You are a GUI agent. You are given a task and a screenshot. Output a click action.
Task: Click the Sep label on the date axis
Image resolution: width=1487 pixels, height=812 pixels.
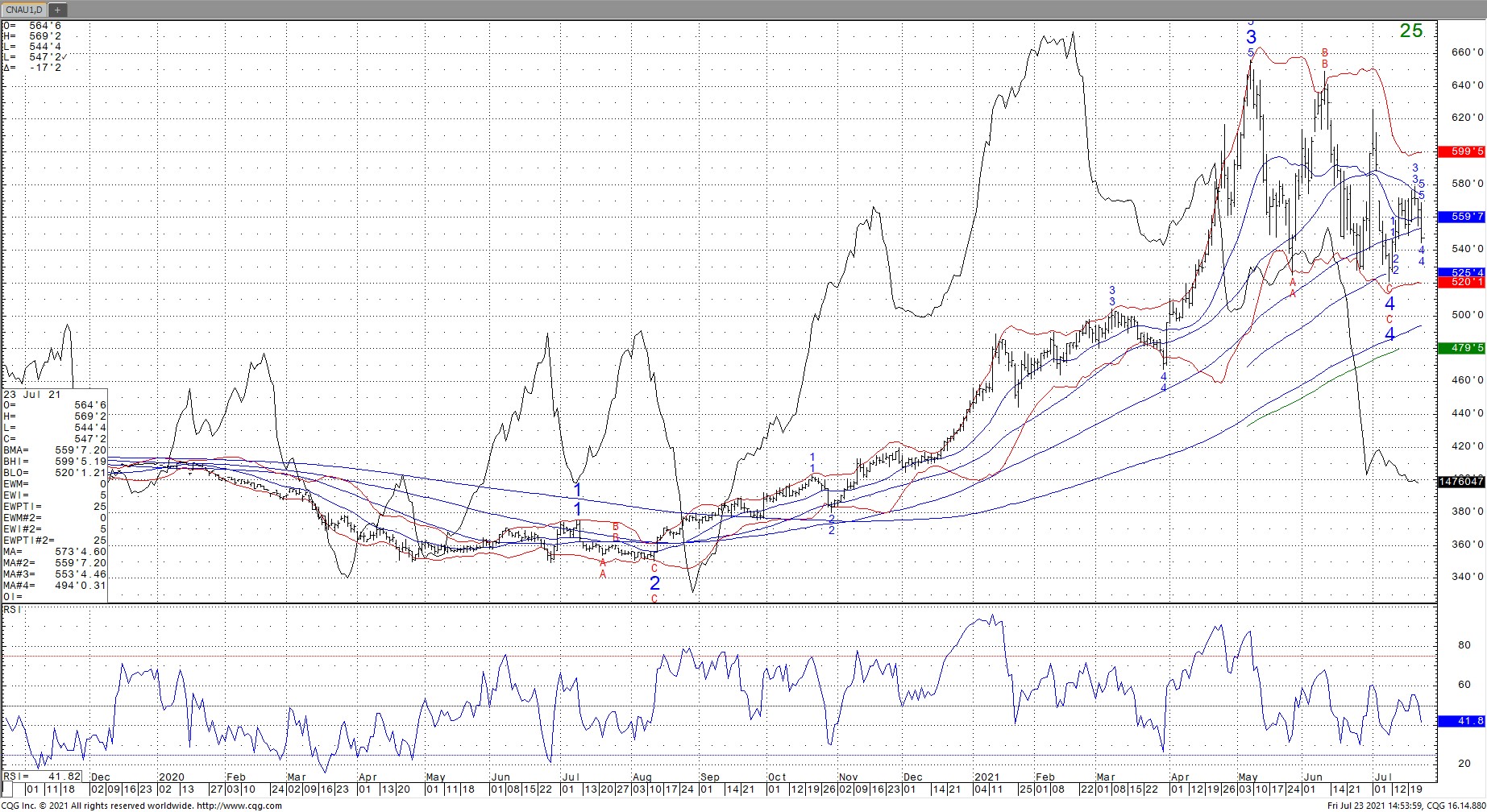point(709,777)
